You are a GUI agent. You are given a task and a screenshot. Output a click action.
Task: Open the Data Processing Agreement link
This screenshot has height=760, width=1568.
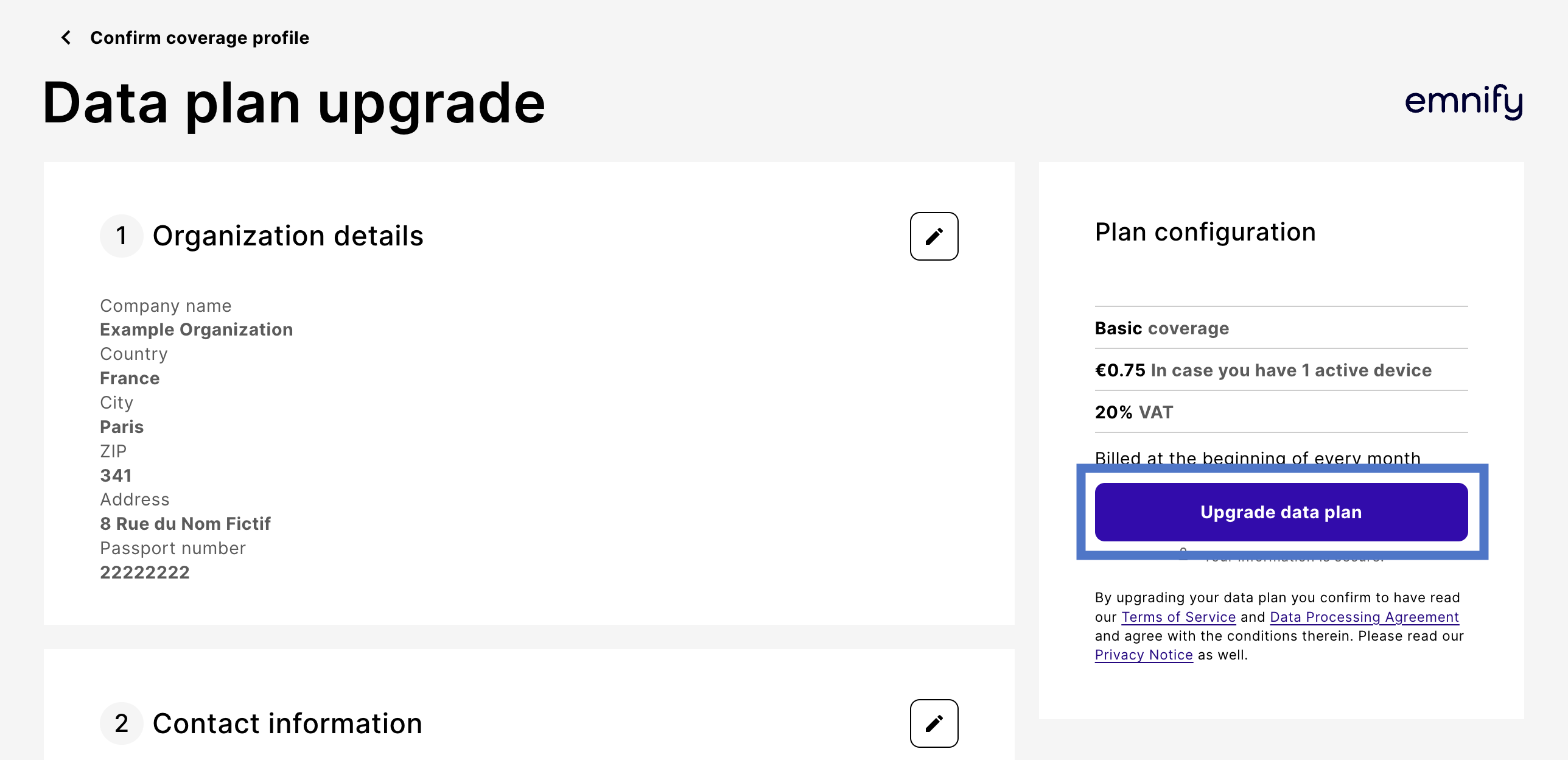click(x=1364, y=617)
